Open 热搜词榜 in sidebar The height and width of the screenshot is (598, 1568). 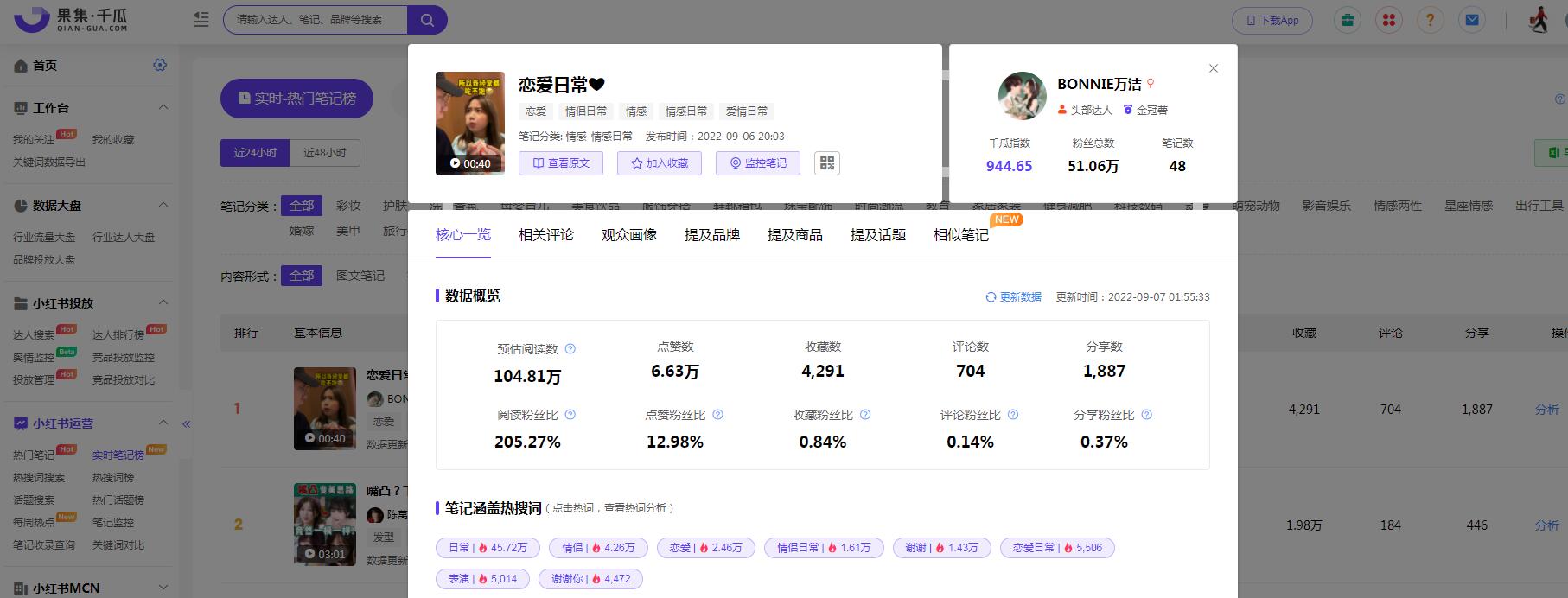[x=113, y=477]
